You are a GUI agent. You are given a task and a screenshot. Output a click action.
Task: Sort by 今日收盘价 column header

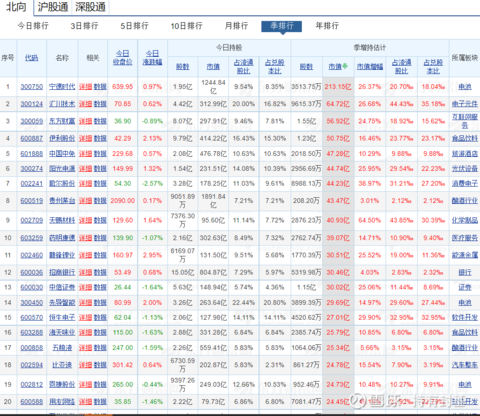tap(123, 58)
